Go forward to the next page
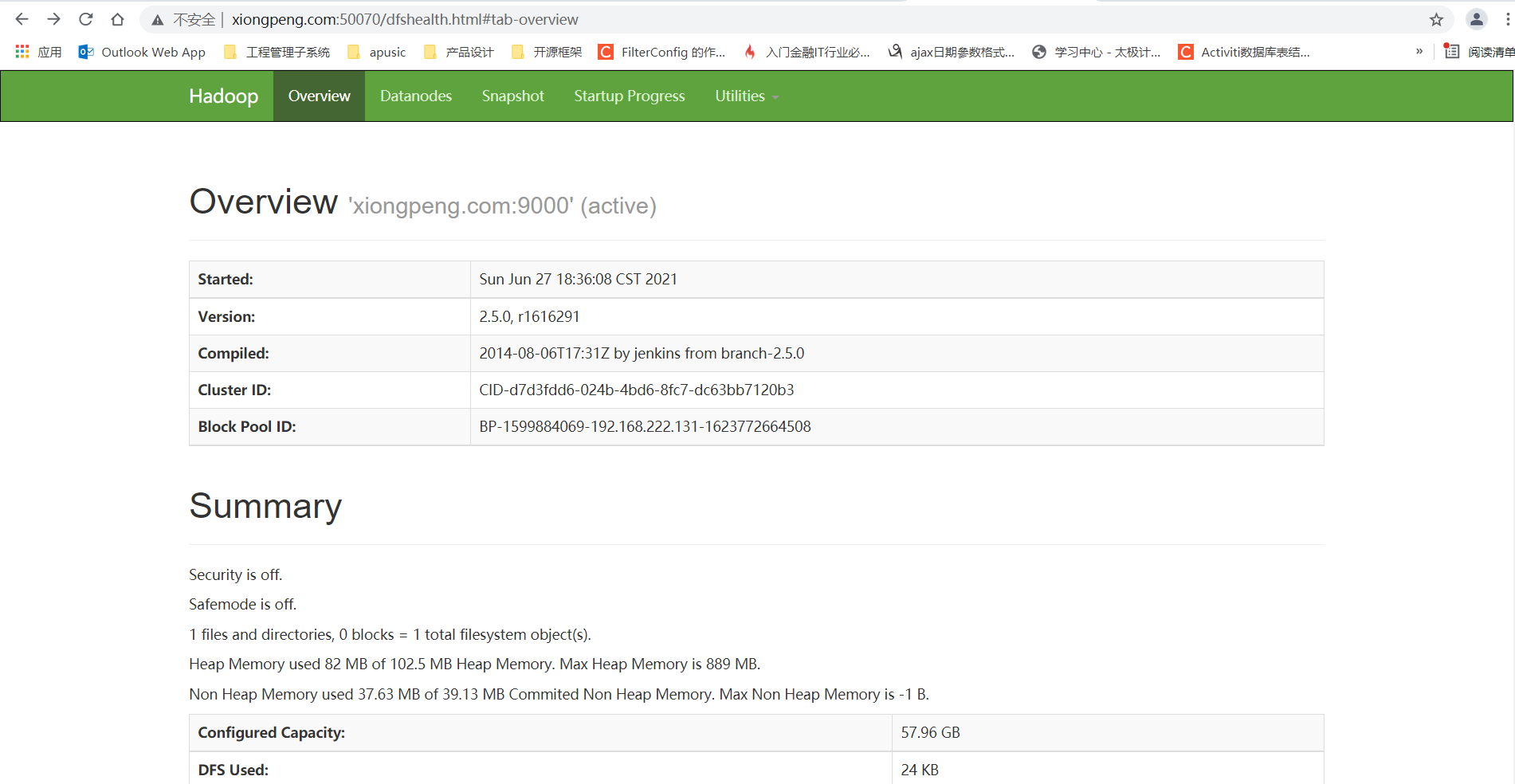 54,19
